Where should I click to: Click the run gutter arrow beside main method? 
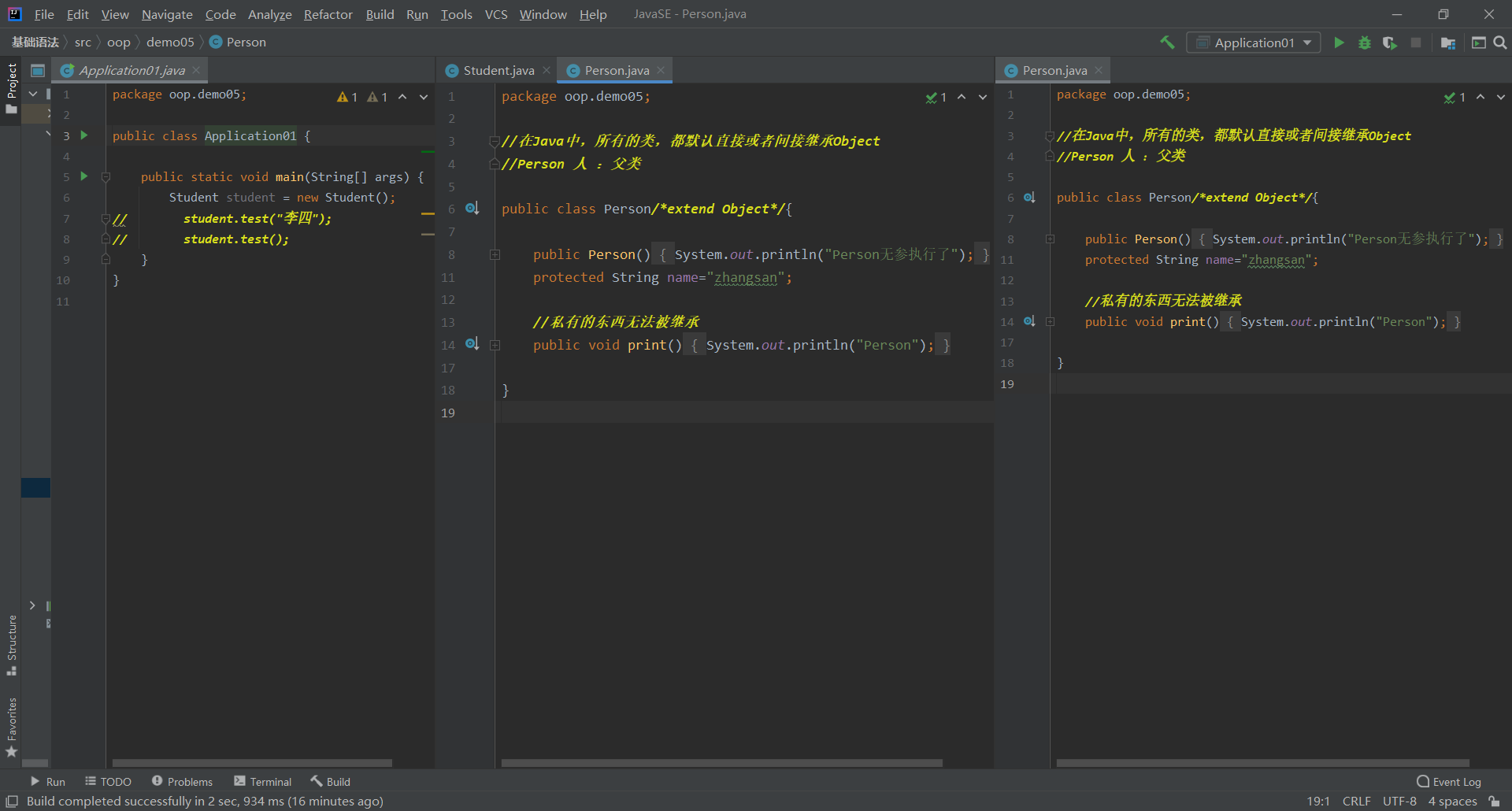[x=84, y=176]
